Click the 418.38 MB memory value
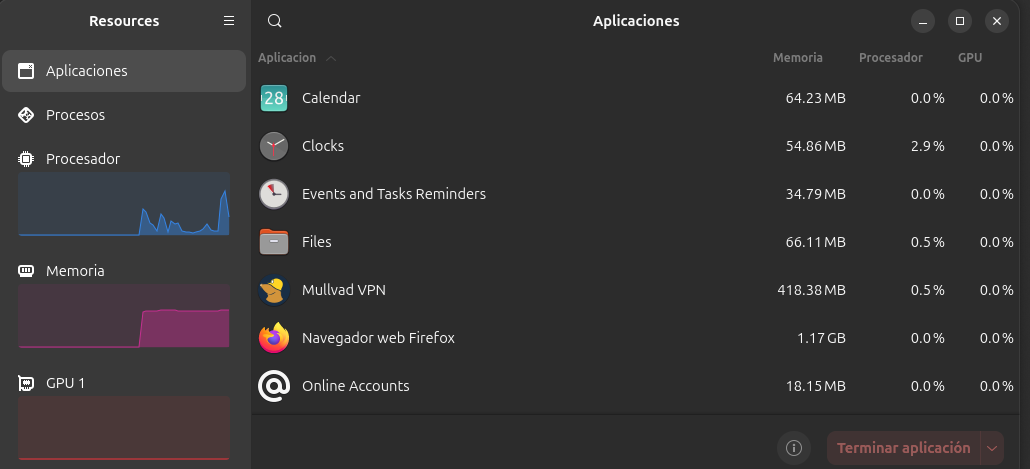 point(811,290)
